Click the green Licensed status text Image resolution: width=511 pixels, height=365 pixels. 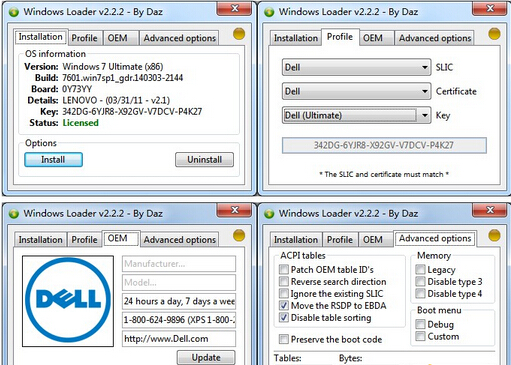click(x=81, y=123)
